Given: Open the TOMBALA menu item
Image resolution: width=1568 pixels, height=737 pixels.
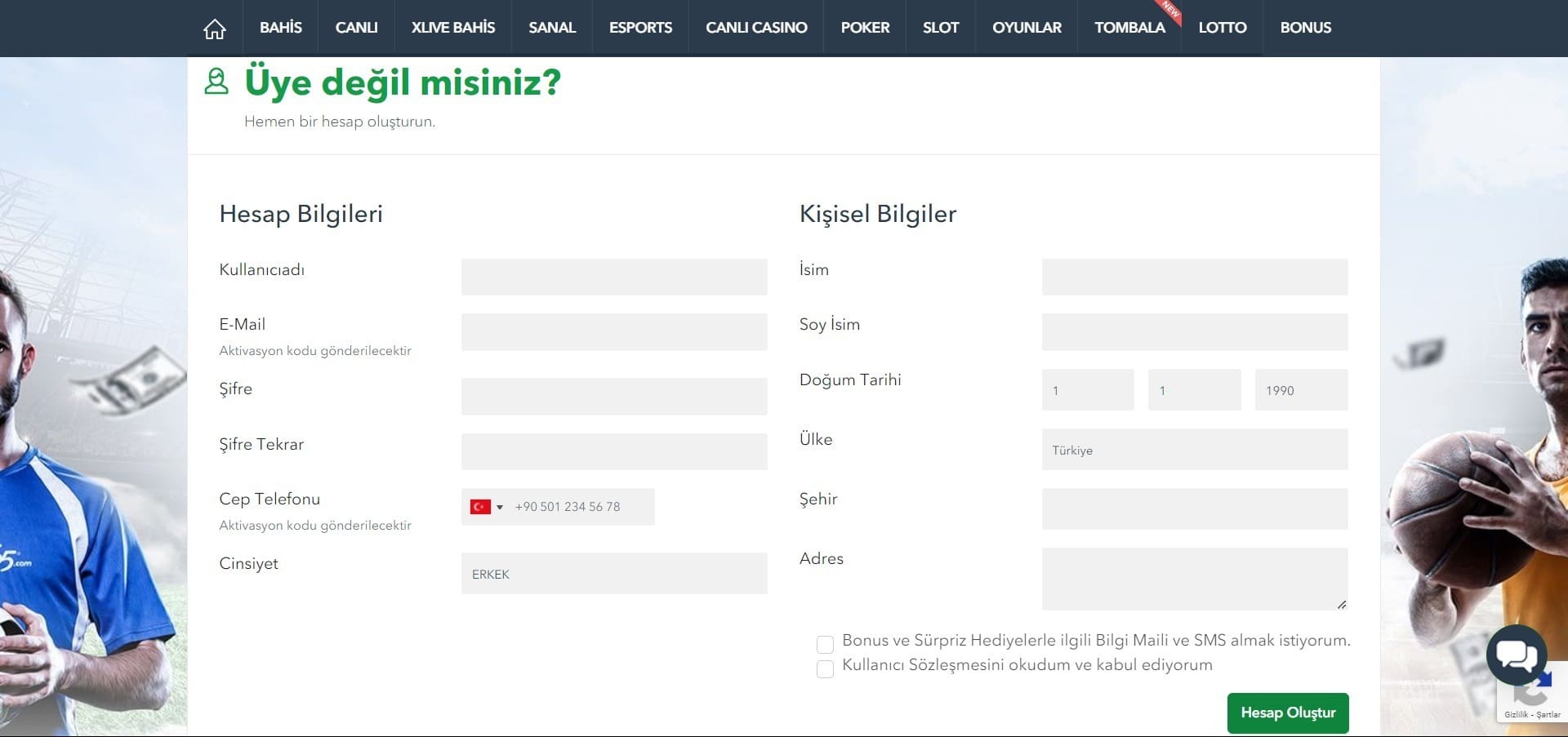Looking at the screenshot, I should [x=1129, y=28].
